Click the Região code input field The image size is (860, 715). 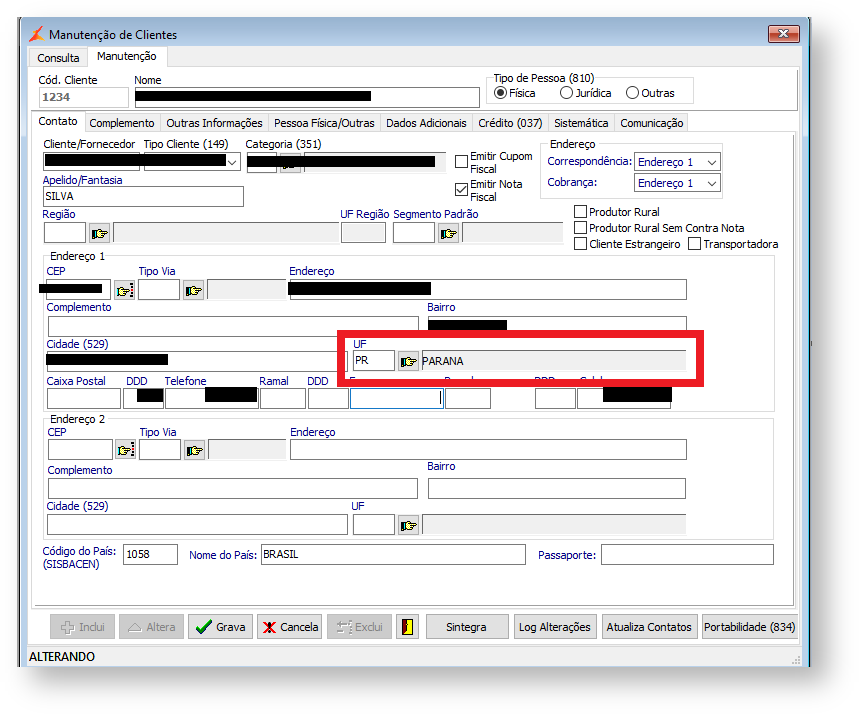pos(65,233)
